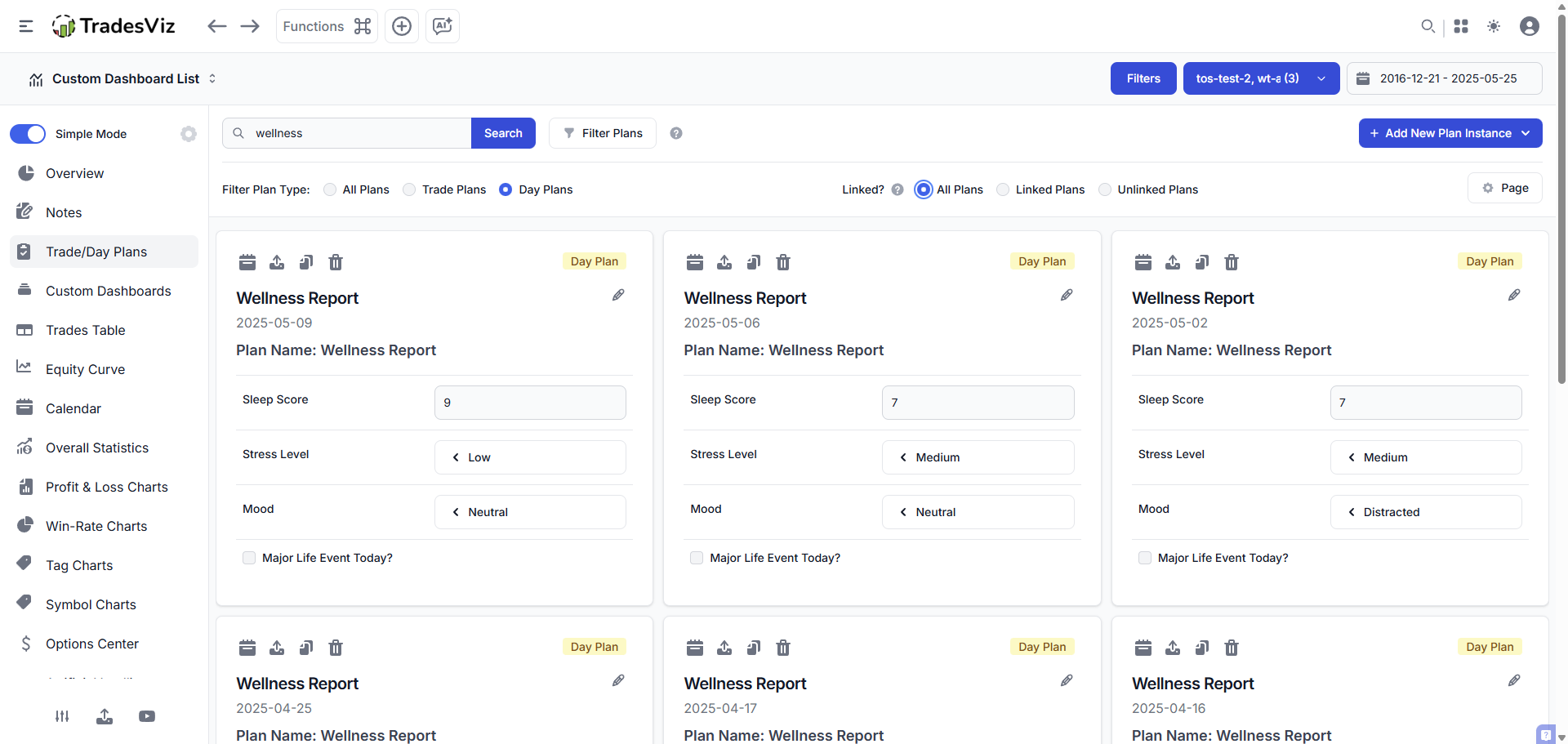Decrease Stress Level using the left chevron on Low
1568x744 pixels.
coord(456,457)
